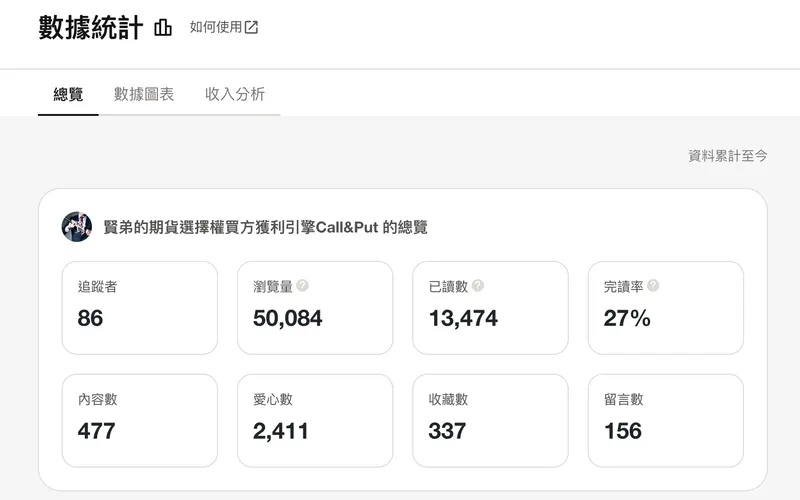
Task: Click the 完讀率 value 27%
Action: 627,318
